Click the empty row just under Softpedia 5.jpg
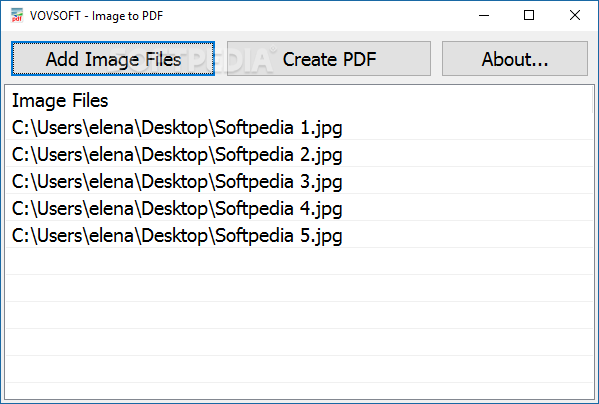This screenshot has width=599, height=404. coord(300,262)
